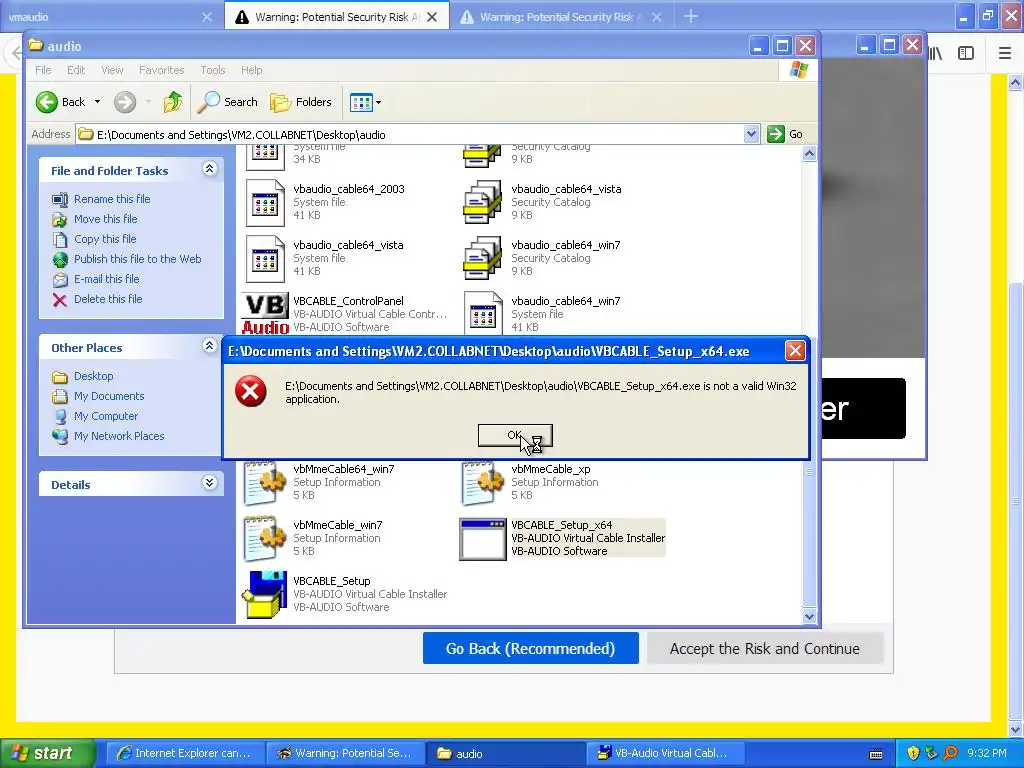Click Go Back (Recommended) in the browser
The image size is (1024, 768).
pos(530,648)
